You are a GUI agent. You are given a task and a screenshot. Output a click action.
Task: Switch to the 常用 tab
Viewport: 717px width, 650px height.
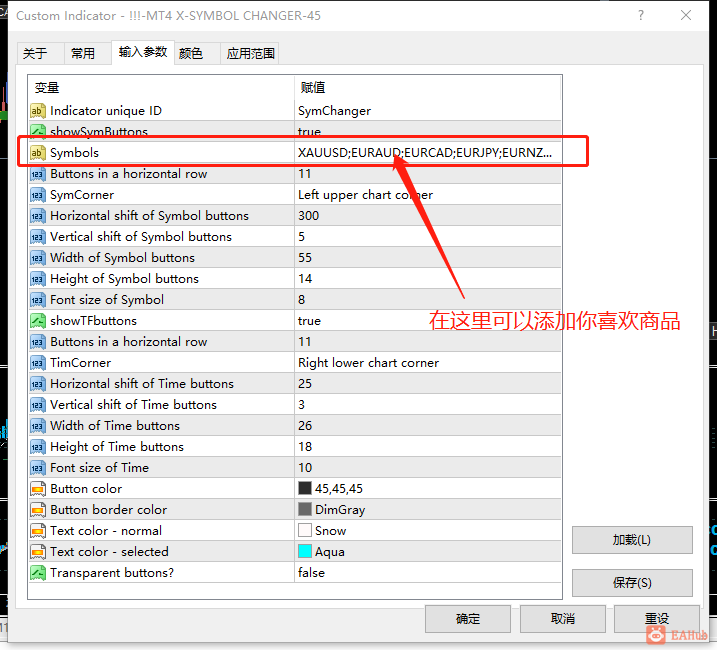[87, 54]
